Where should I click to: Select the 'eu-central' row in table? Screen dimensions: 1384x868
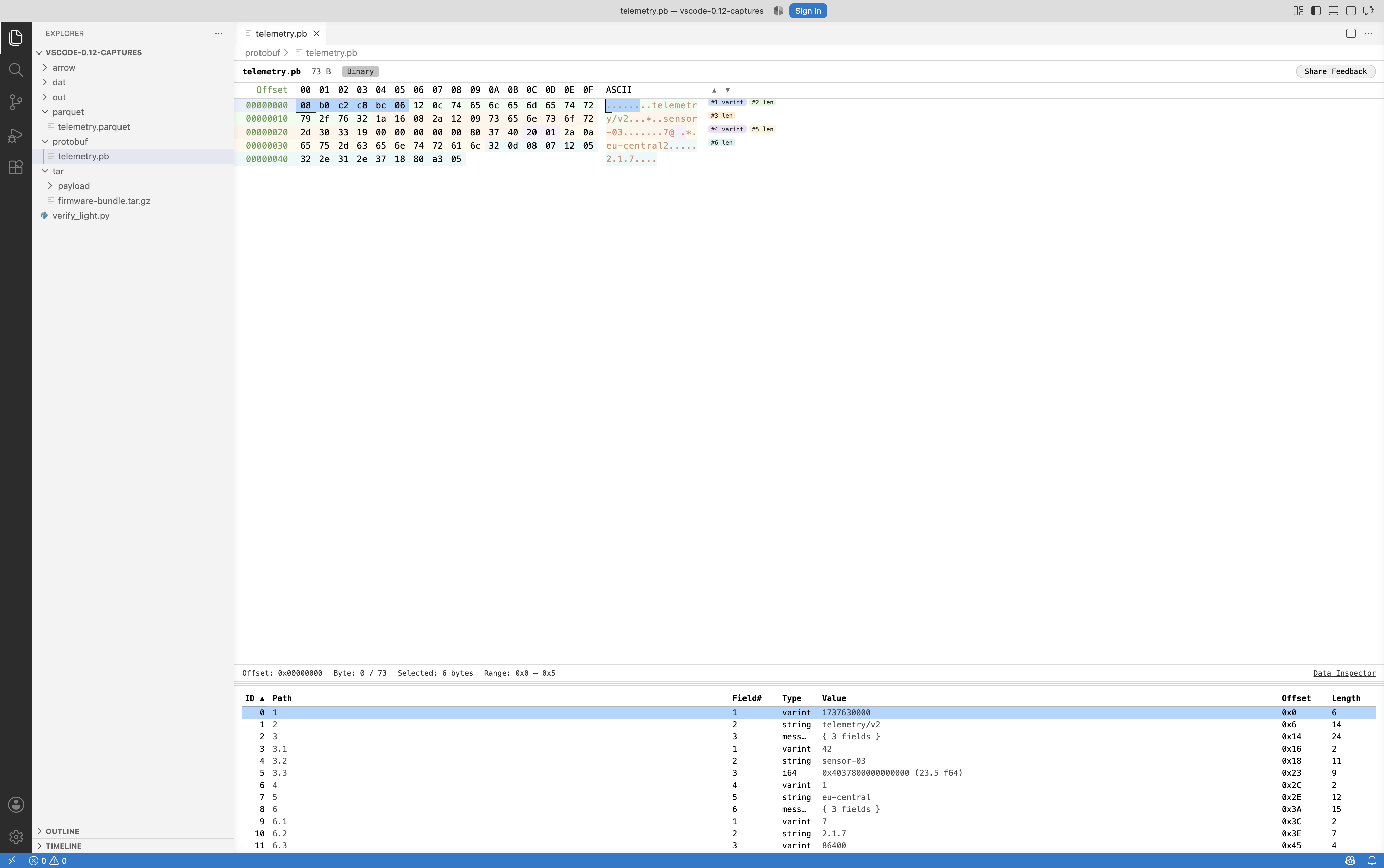(808, 797)
